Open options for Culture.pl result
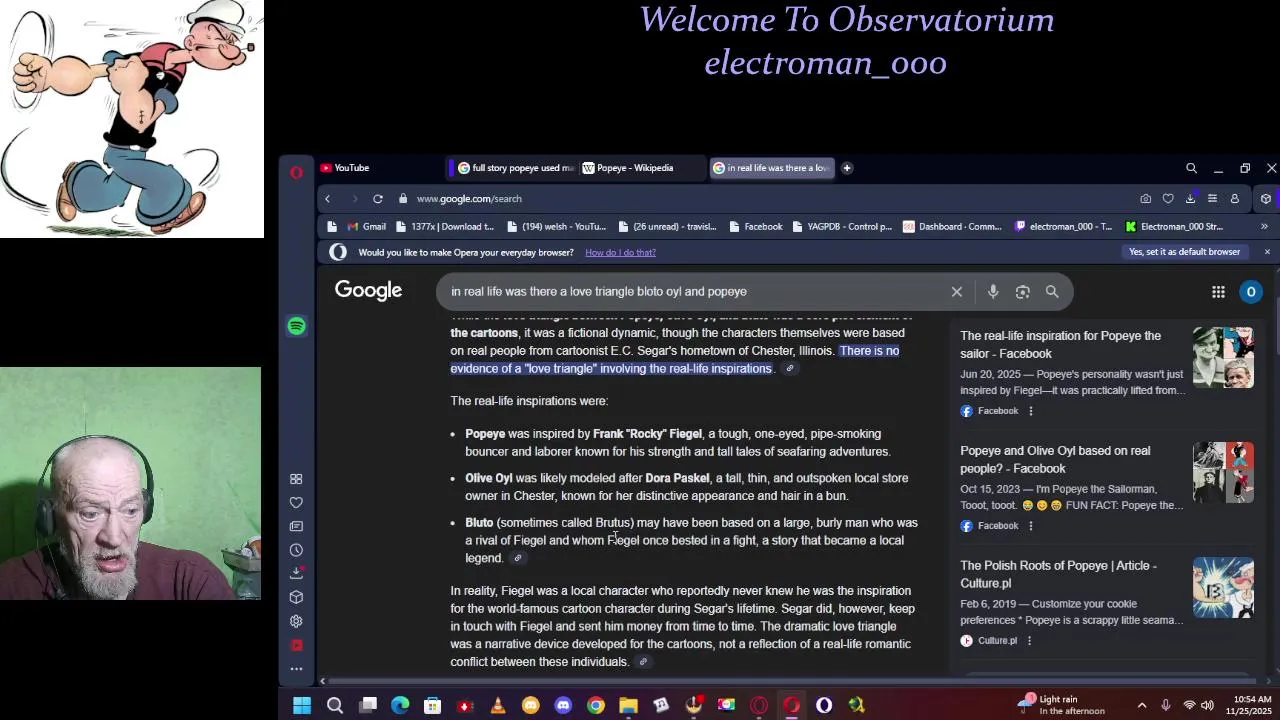Viewport: 1280px width, 720px height. [1029, 641]
